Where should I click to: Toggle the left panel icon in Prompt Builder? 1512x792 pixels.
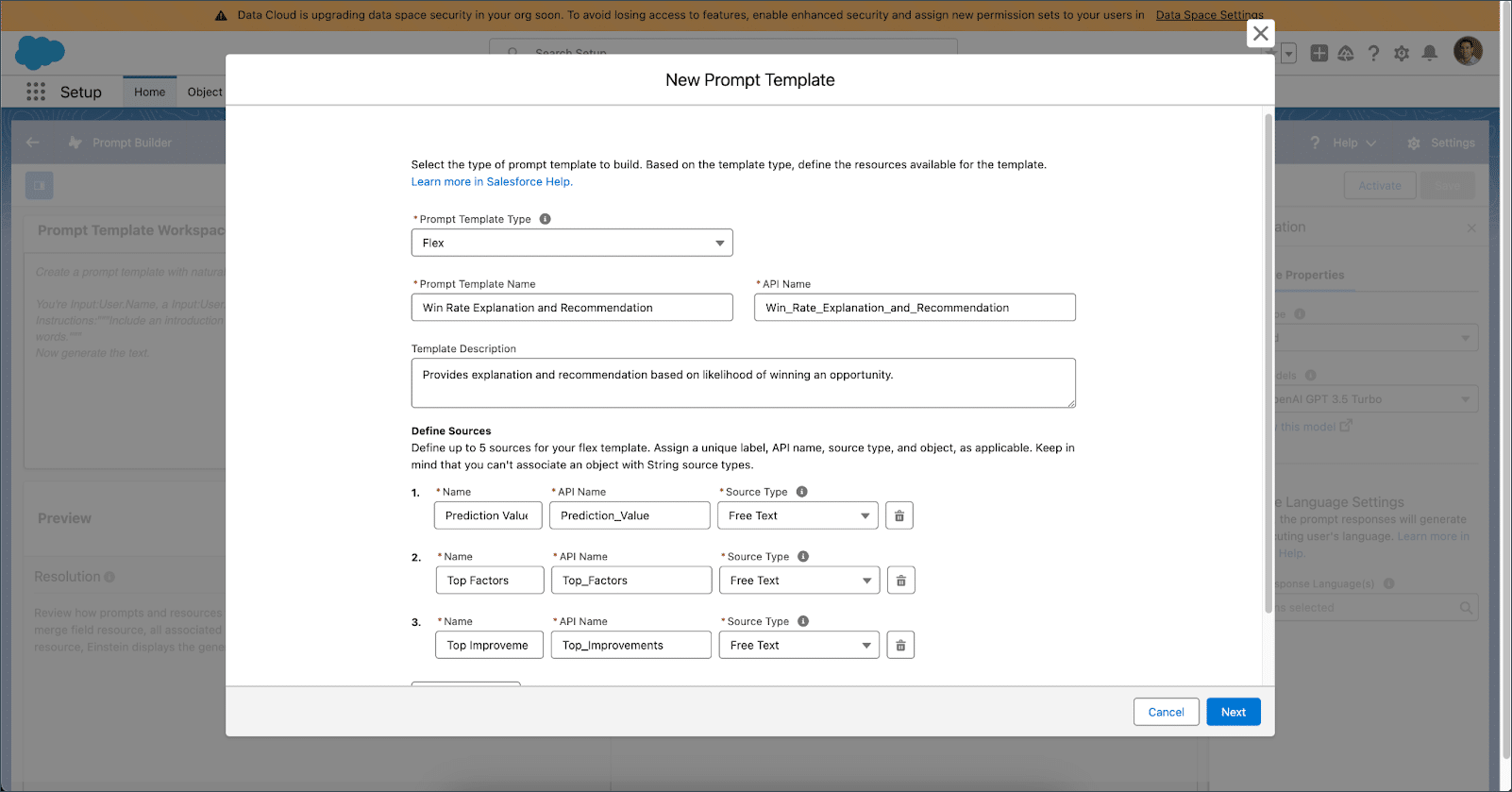click(x=40, y=185)
